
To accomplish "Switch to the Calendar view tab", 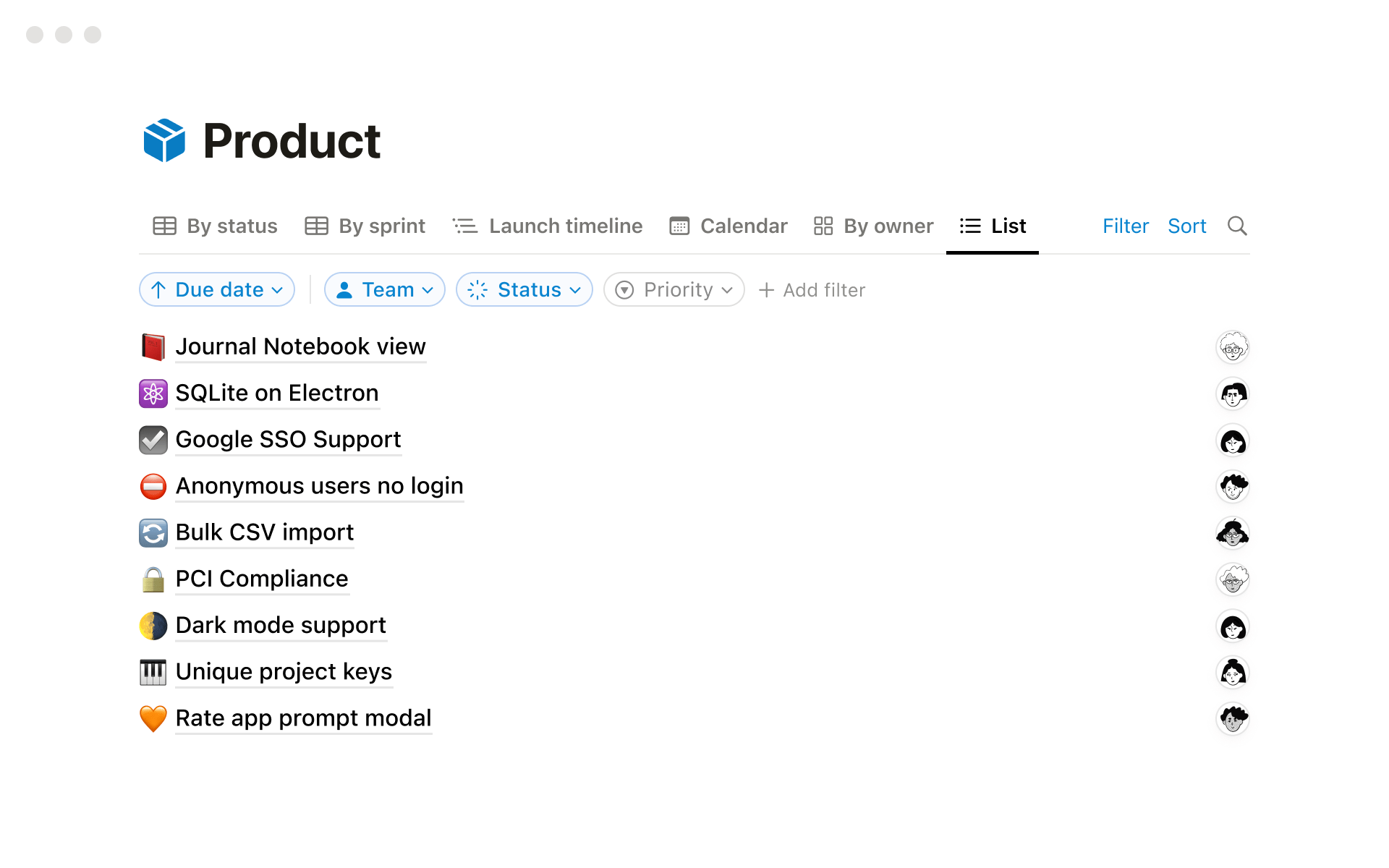I will point(728,226).
